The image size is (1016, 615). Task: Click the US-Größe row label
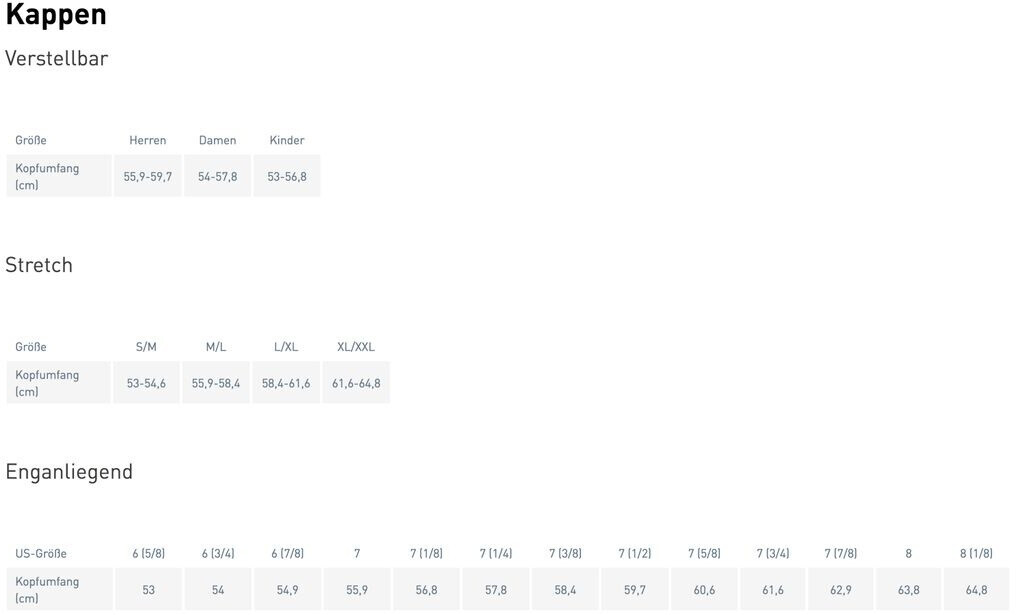click(41, 554)
